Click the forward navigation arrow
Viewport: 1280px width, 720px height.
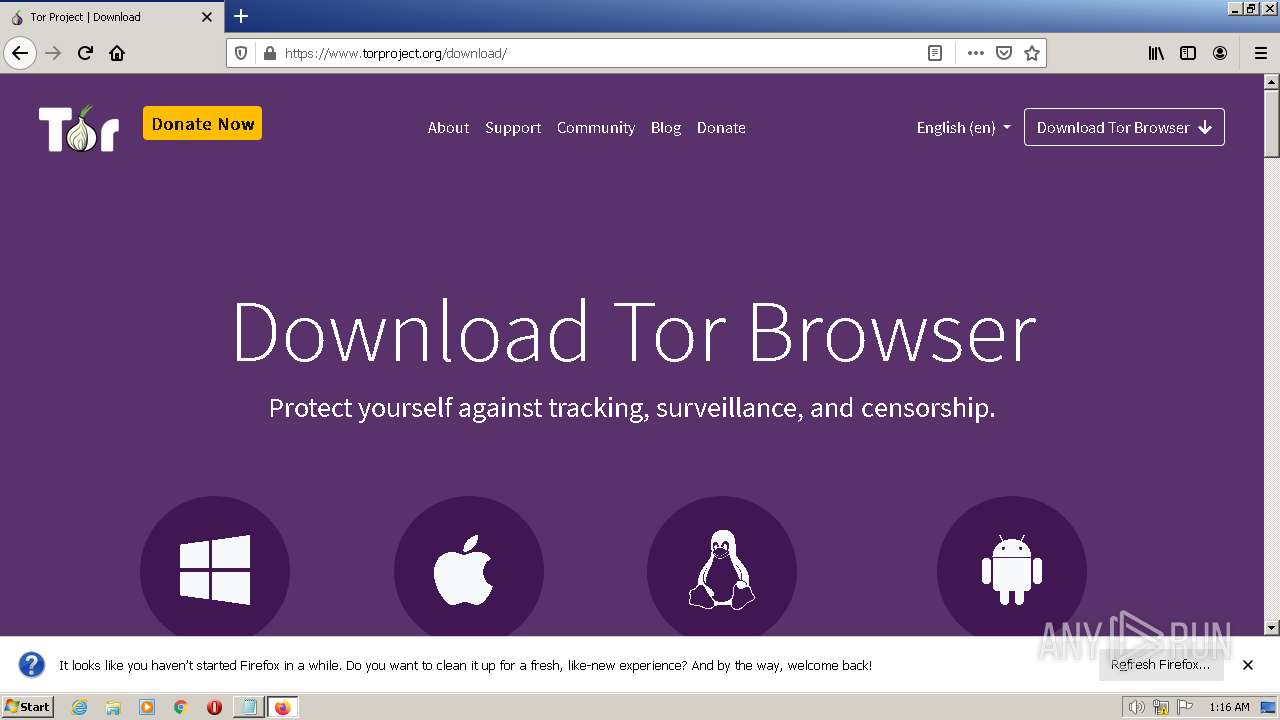pyautogui.click(x=53, y=53)
